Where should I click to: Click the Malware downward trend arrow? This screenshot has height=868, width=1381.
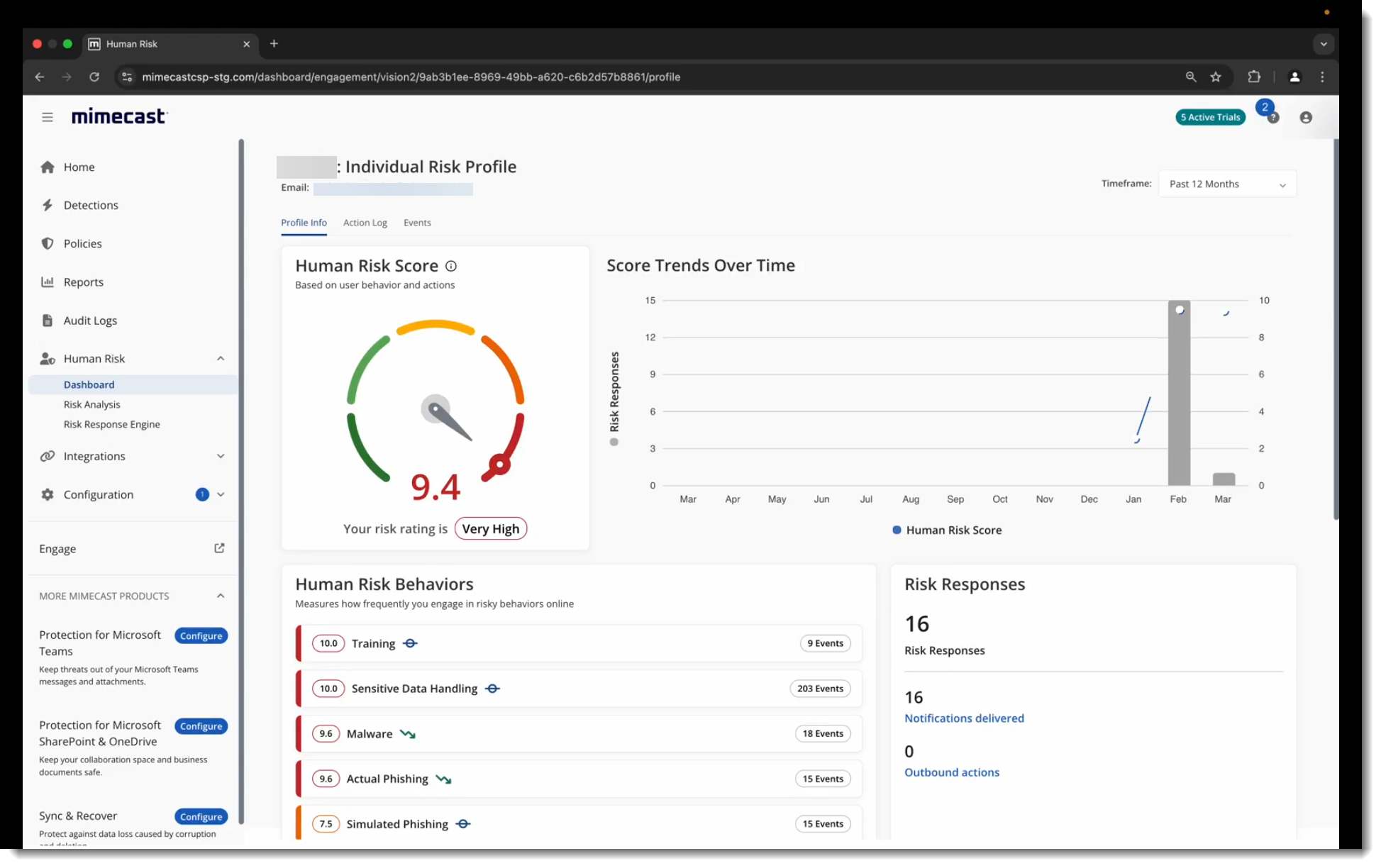[409, 734]
